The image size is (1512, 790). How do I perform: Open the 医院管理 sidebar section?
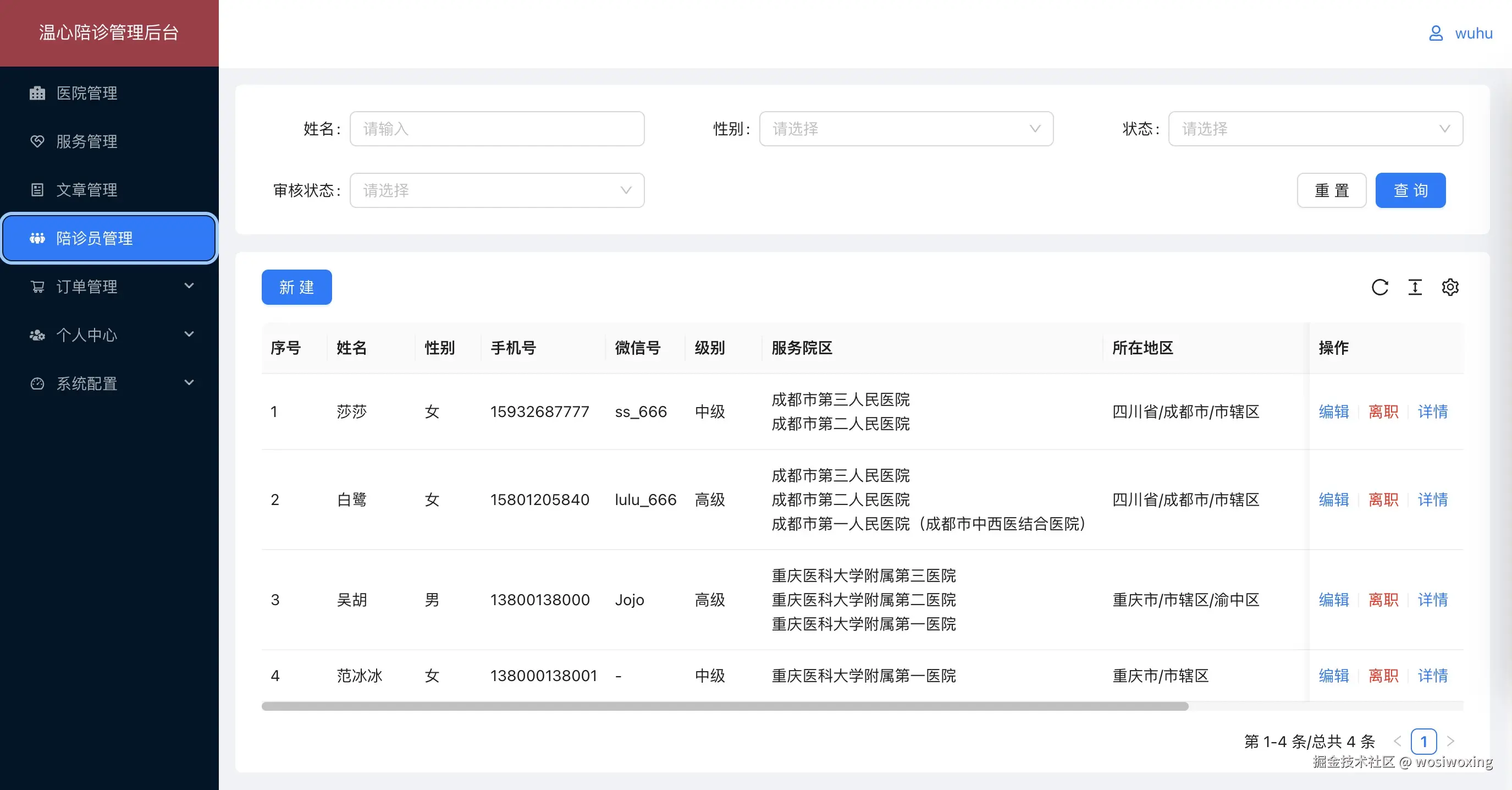(86, 93)
